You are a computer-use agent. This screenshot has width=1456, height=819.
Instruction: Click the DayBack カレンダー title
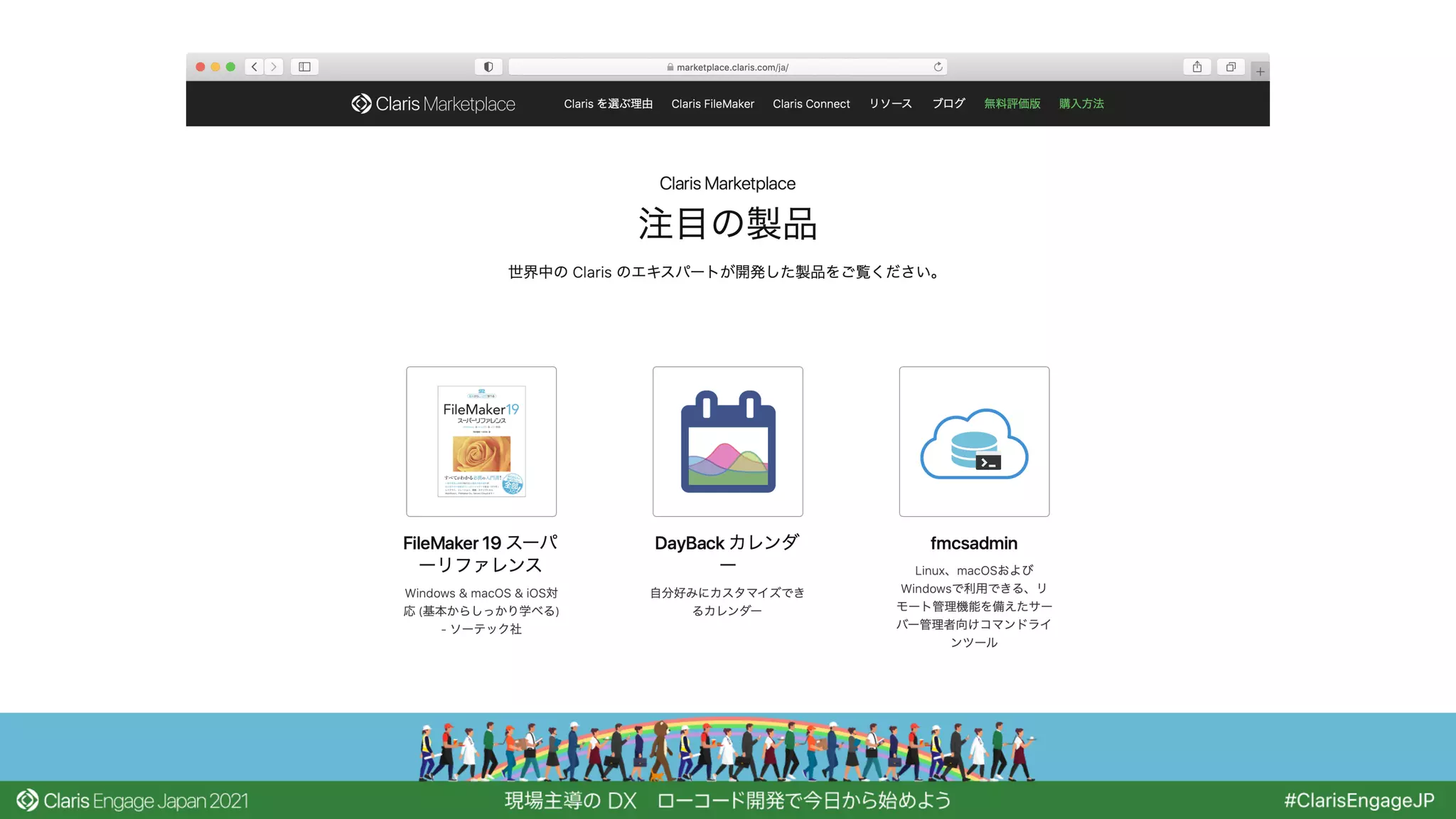(727, 554)
